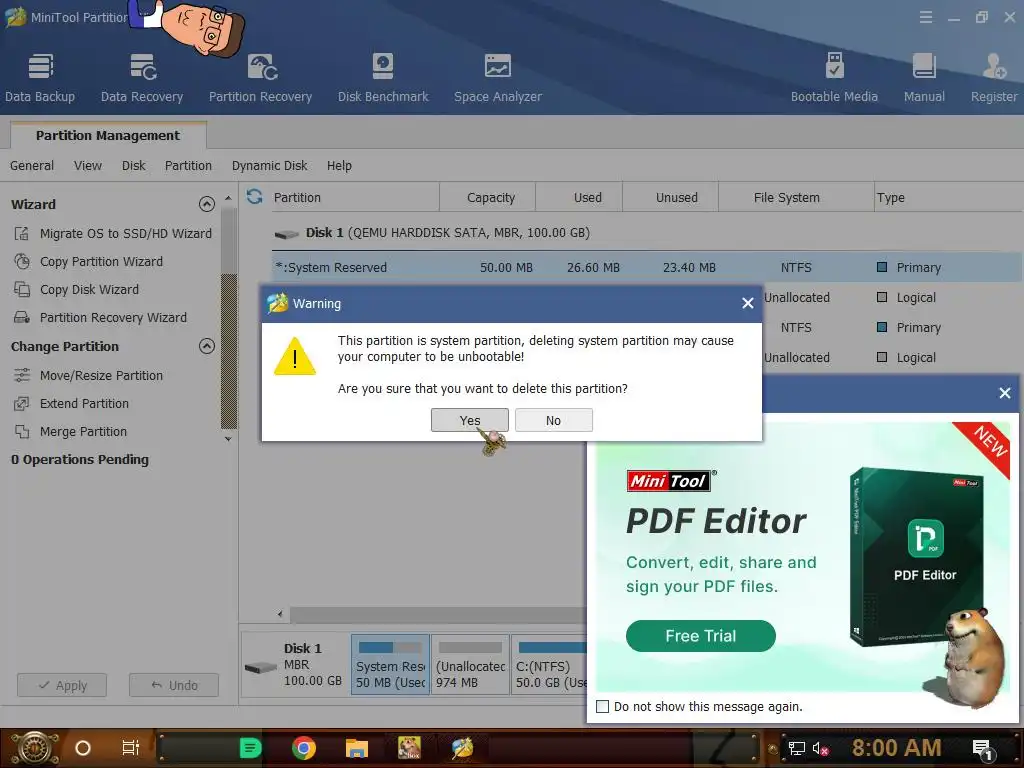
Task: Collapse the Change Partition section
Action: 206,346
